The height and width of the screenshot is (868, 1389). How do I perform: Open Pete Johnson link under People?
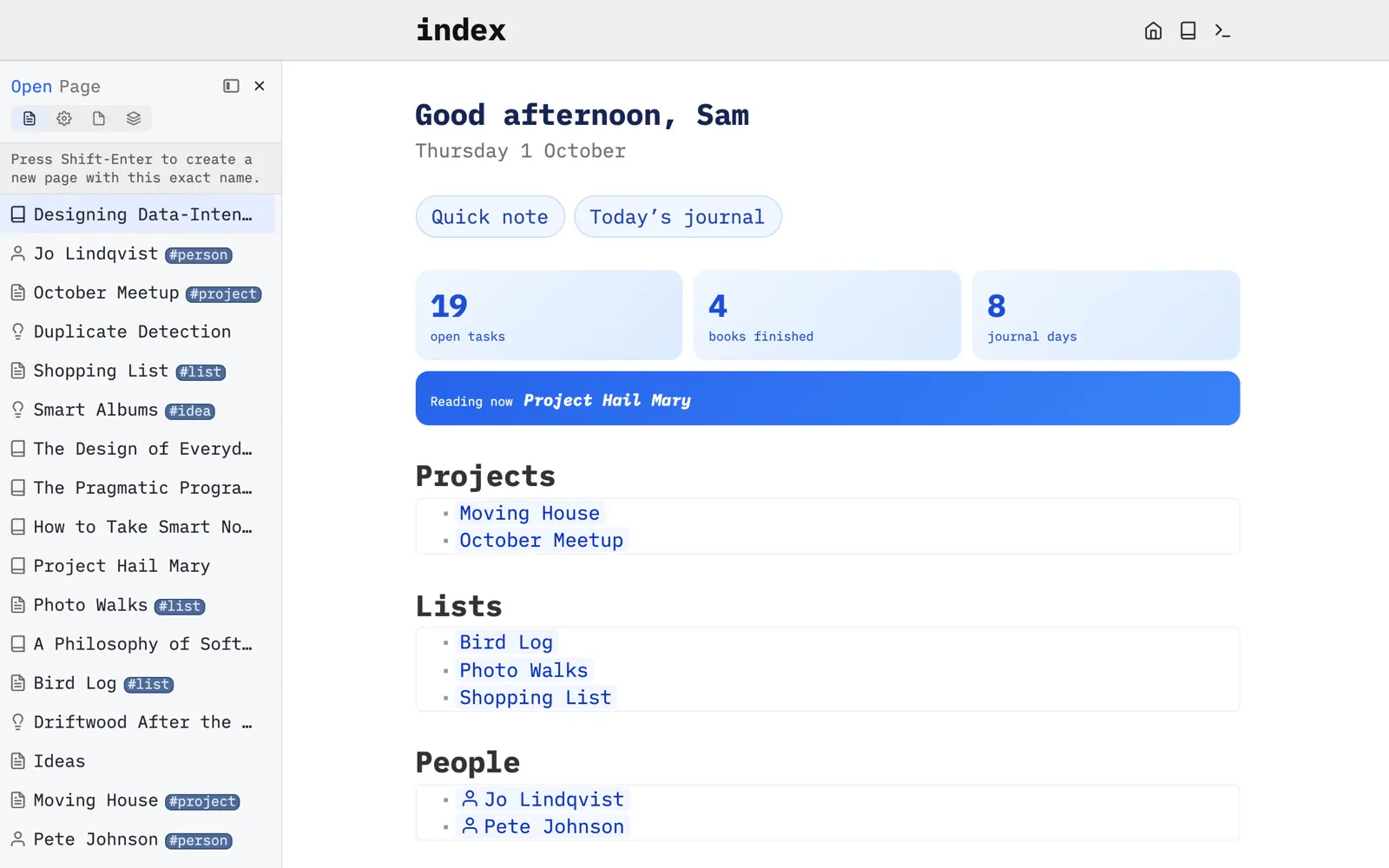(x=543, y=826)
